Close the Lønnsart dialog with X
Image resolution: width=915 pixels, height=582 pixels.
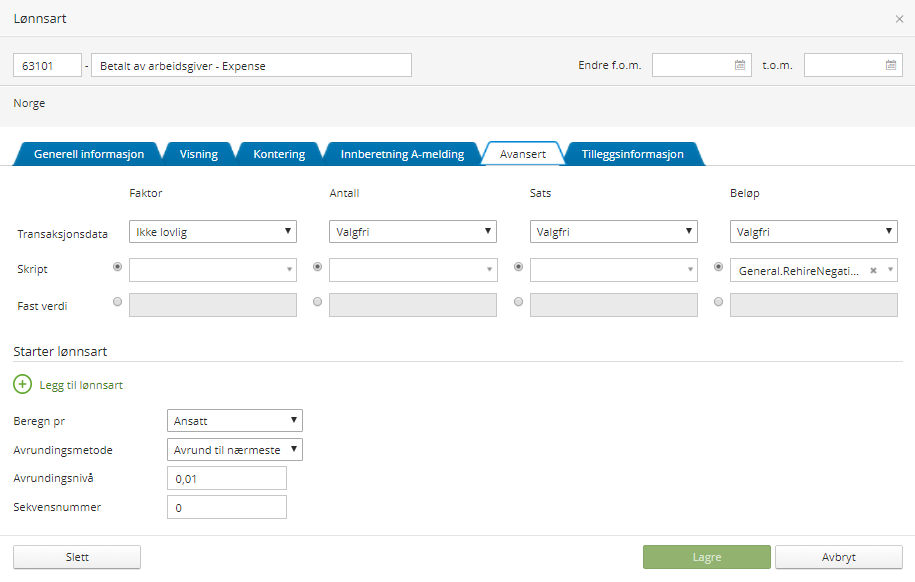tap(899, 19)
